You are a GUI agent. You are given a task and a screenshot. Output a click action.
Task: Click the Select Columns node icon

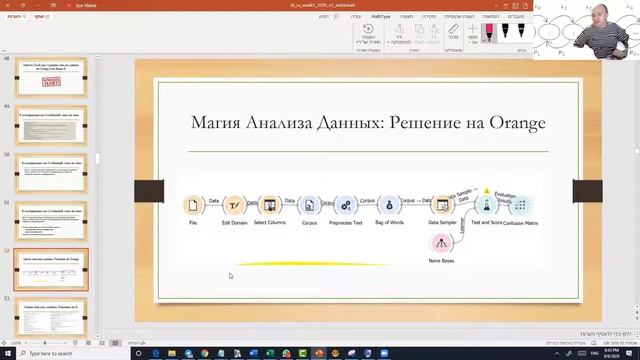point(269,205)
